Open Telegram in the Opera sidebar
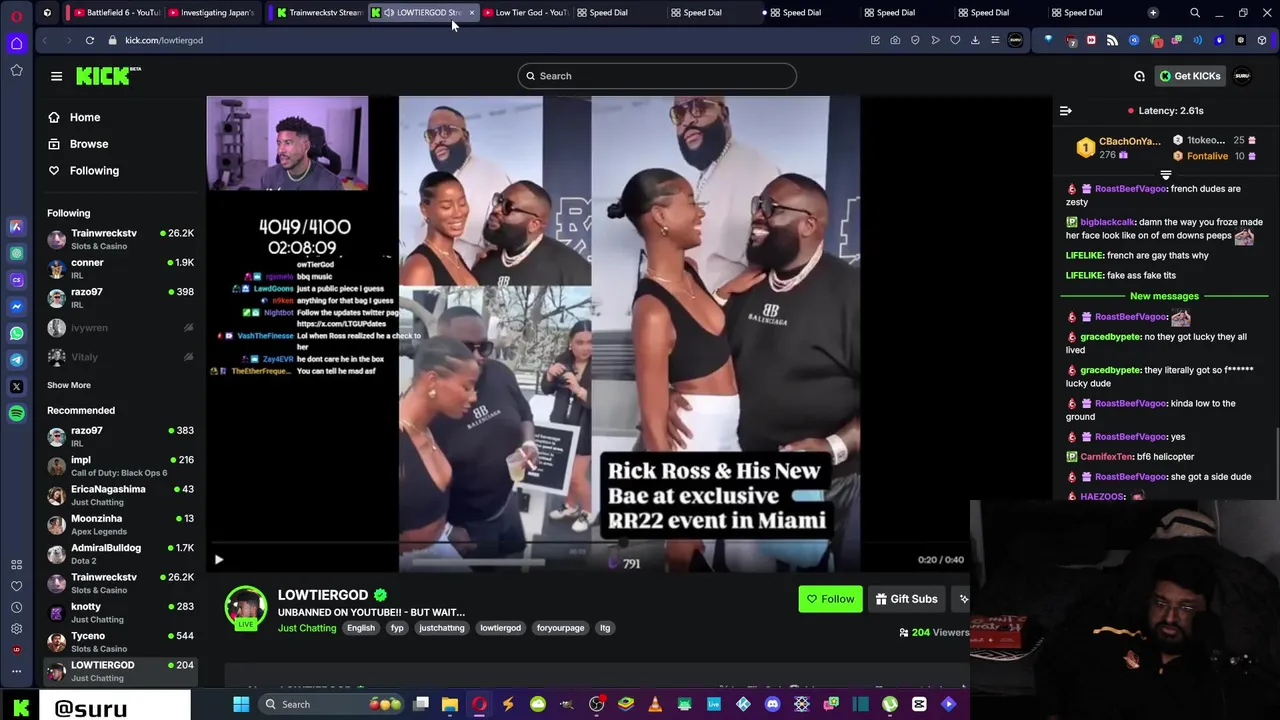The height and width of the screenshot is (720, 1280). pos(16,360)
